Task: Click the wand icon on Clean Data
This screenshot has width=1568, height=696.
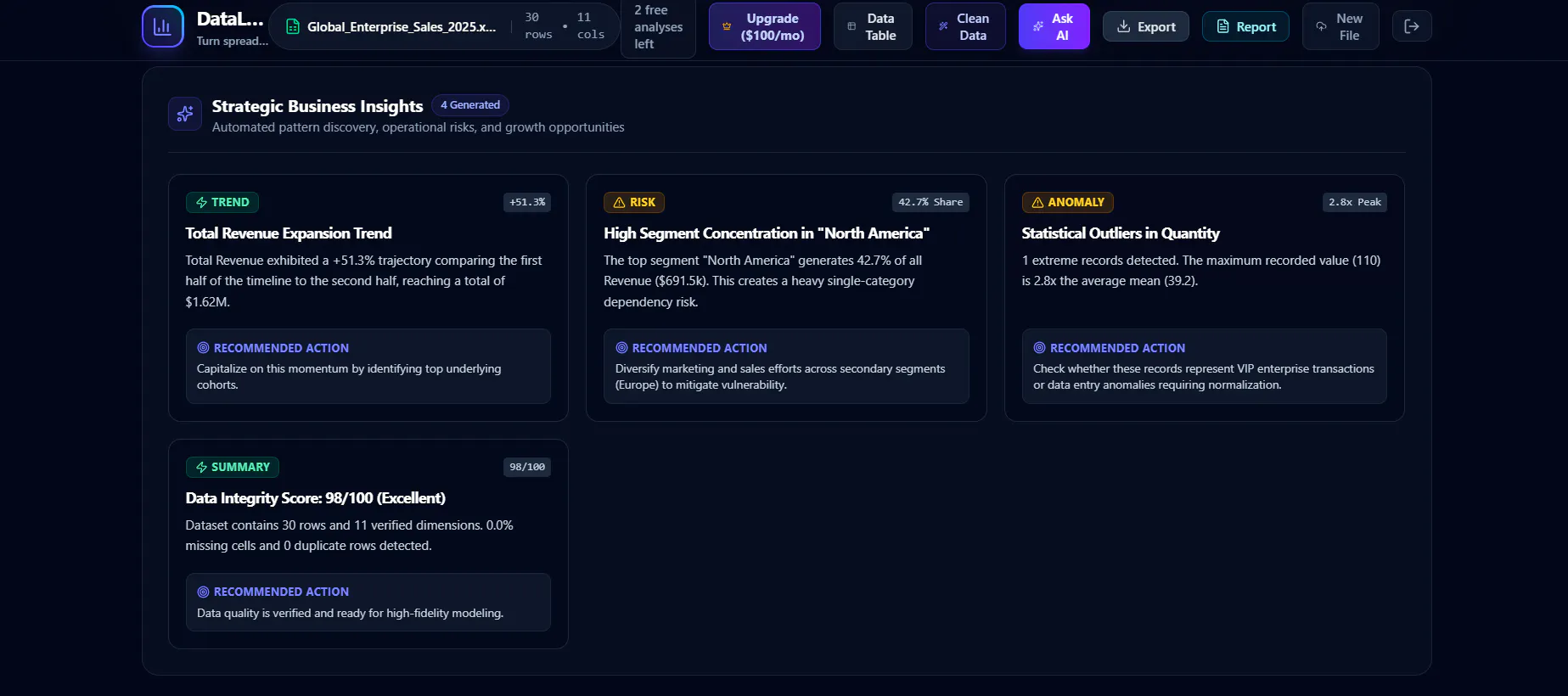Action: pos(943,26)
